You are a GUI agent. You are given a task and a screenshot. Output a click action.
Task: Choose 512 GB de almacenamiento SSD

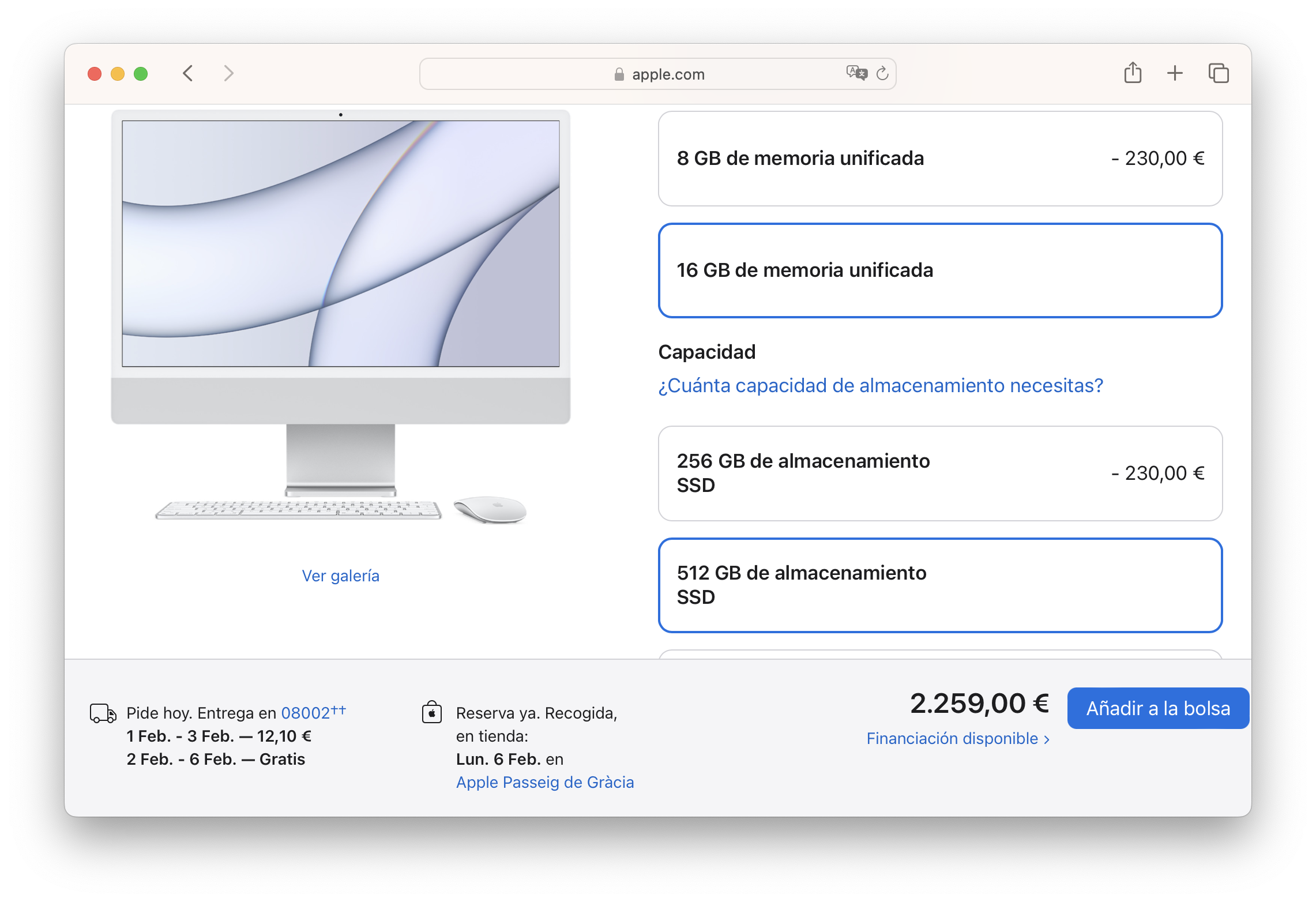[940, 585]
